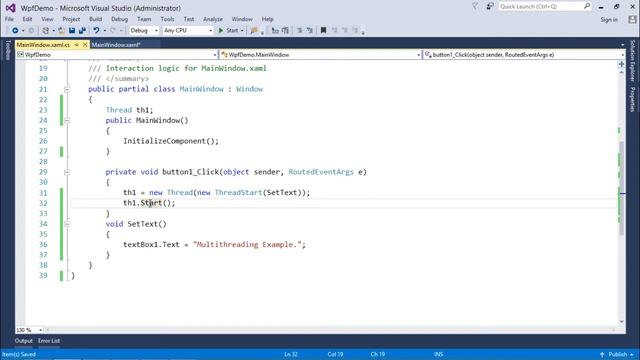The height and width of the screenshot is (360, 640).
Task: Toggle a bookmark with the bookmark icon
Action: 323,31
